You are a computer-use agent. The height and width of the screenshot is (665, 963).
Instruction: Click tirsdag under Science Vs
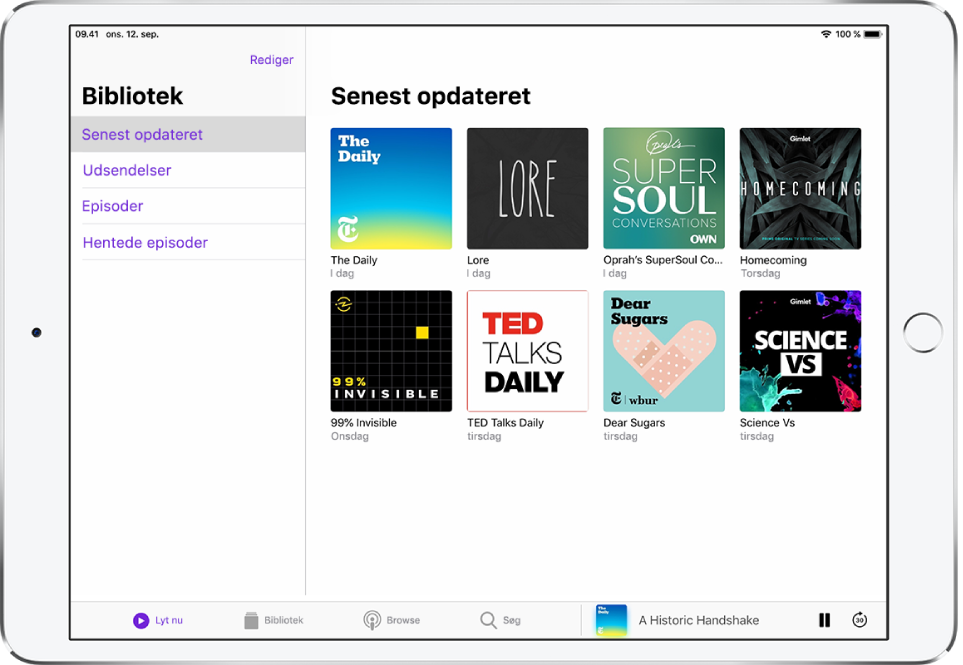[x=757, y=437]
